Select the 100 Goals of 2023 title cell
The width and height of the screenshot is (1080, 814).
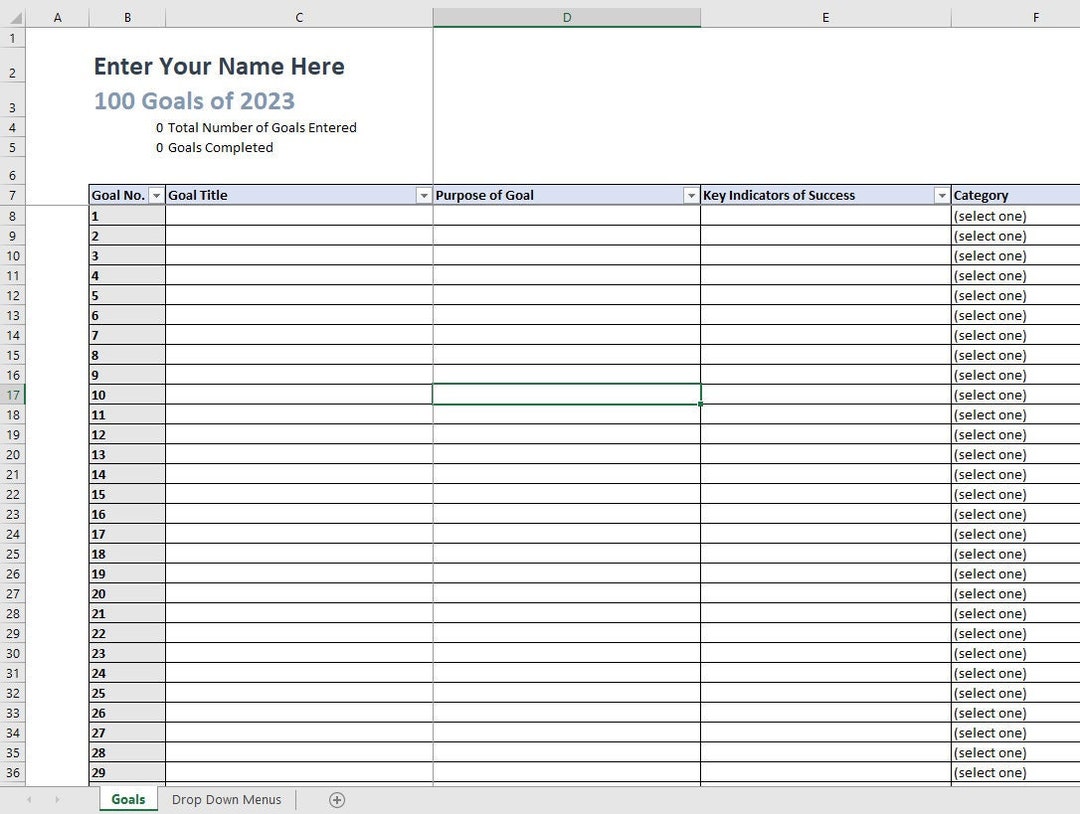193,100
